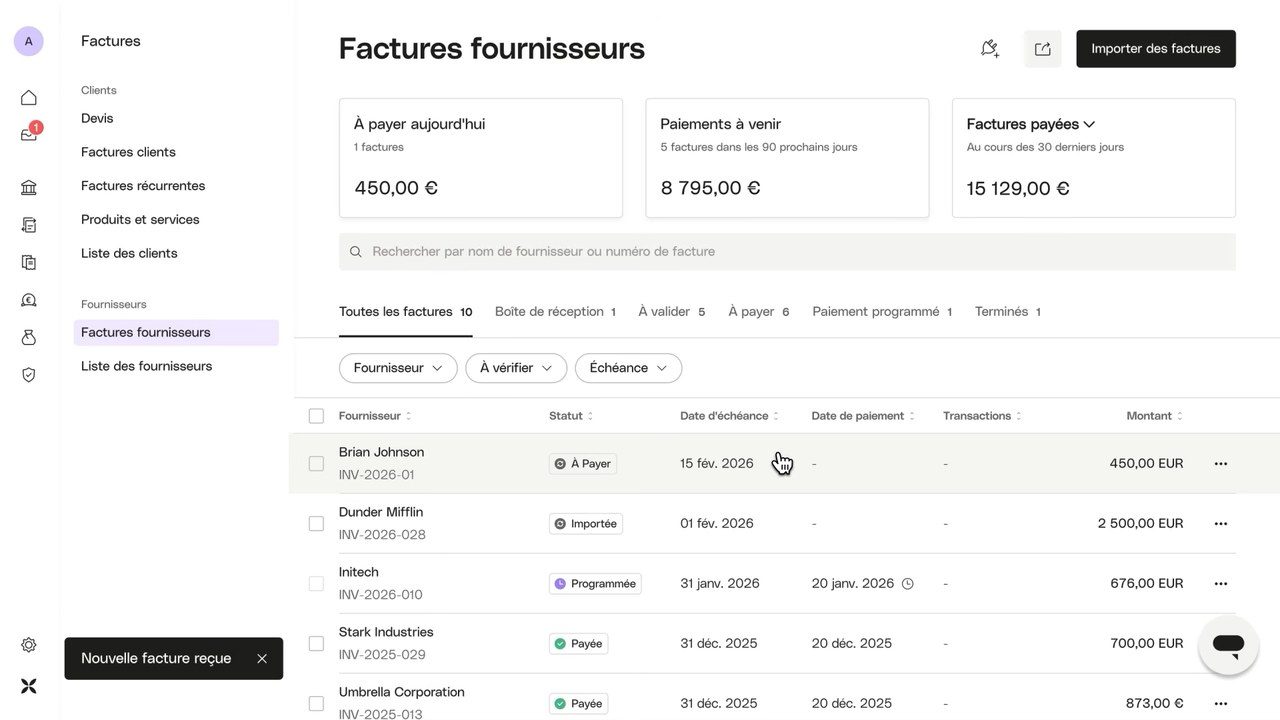The height and width of the screenshot is (720, 1280).
Task: Check the Umbrella Corporation row checkbox
Action: coord(316,704)
